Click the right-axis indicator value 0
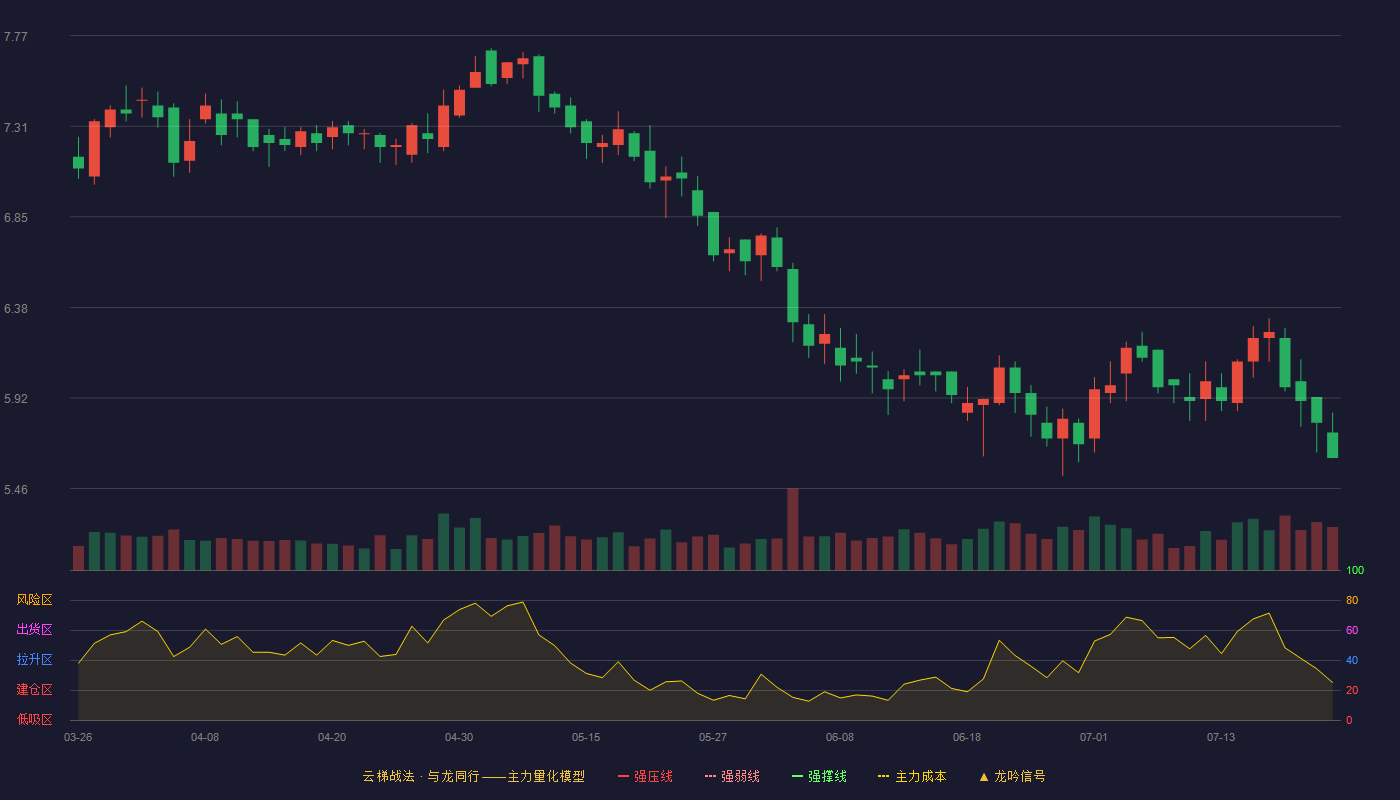Image resolution: width=1400 pixels, height=800 pixels. click(x=1349, y=721)
